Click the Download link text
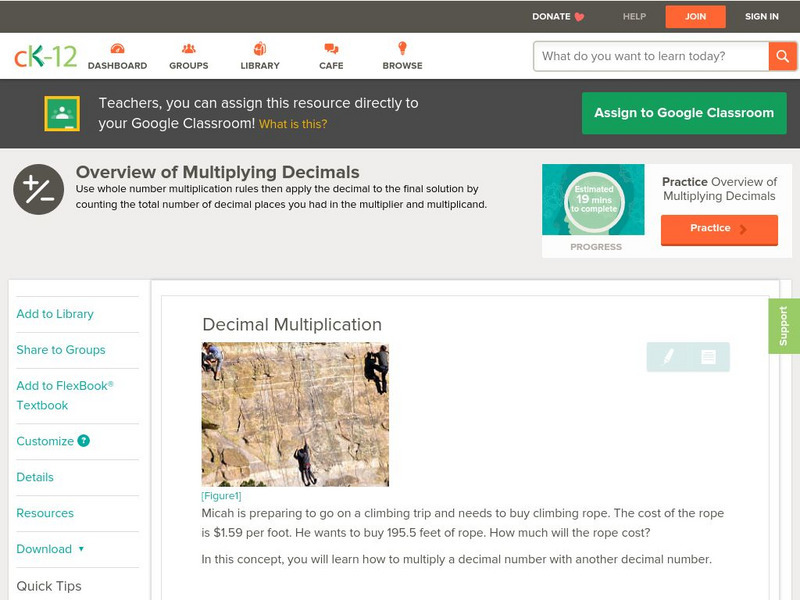 44,549
